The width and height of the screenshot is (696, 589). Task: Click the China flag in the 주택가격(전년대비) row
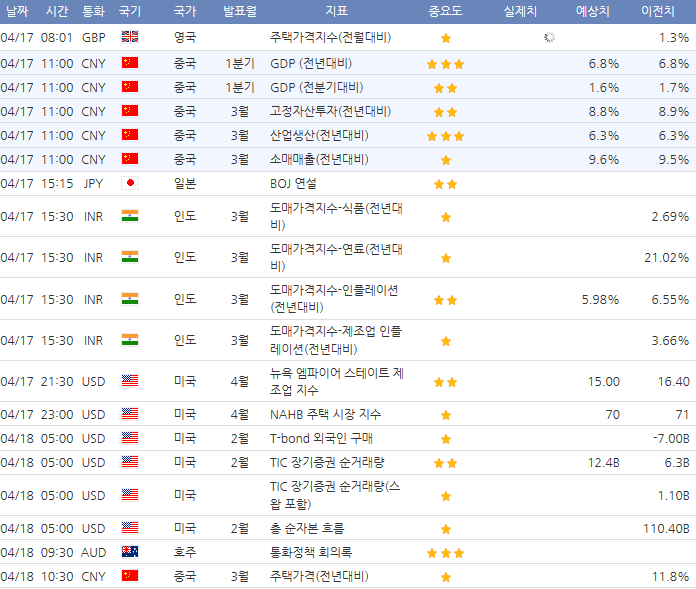pyautogui.click(x=130, y=576)
